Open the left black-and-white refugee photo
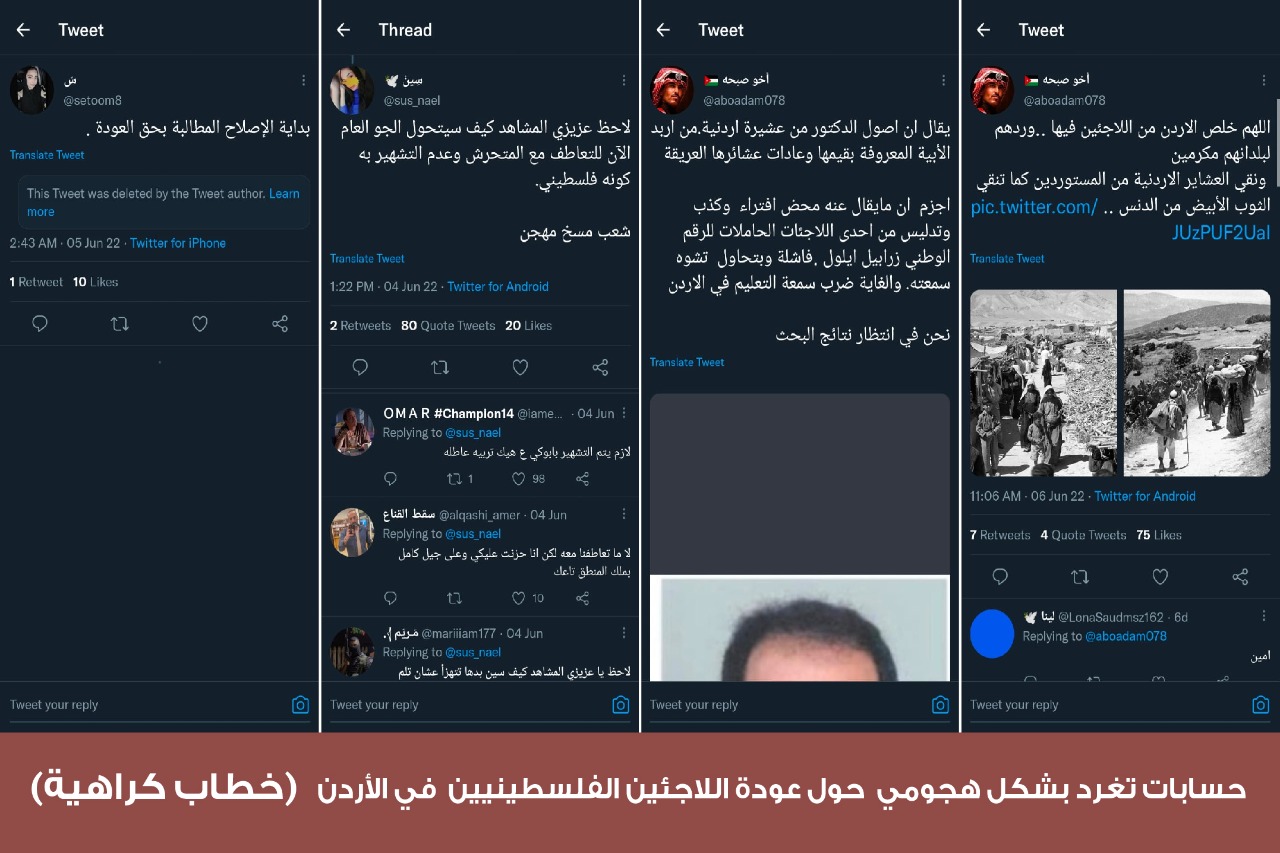 (1043, 383)
